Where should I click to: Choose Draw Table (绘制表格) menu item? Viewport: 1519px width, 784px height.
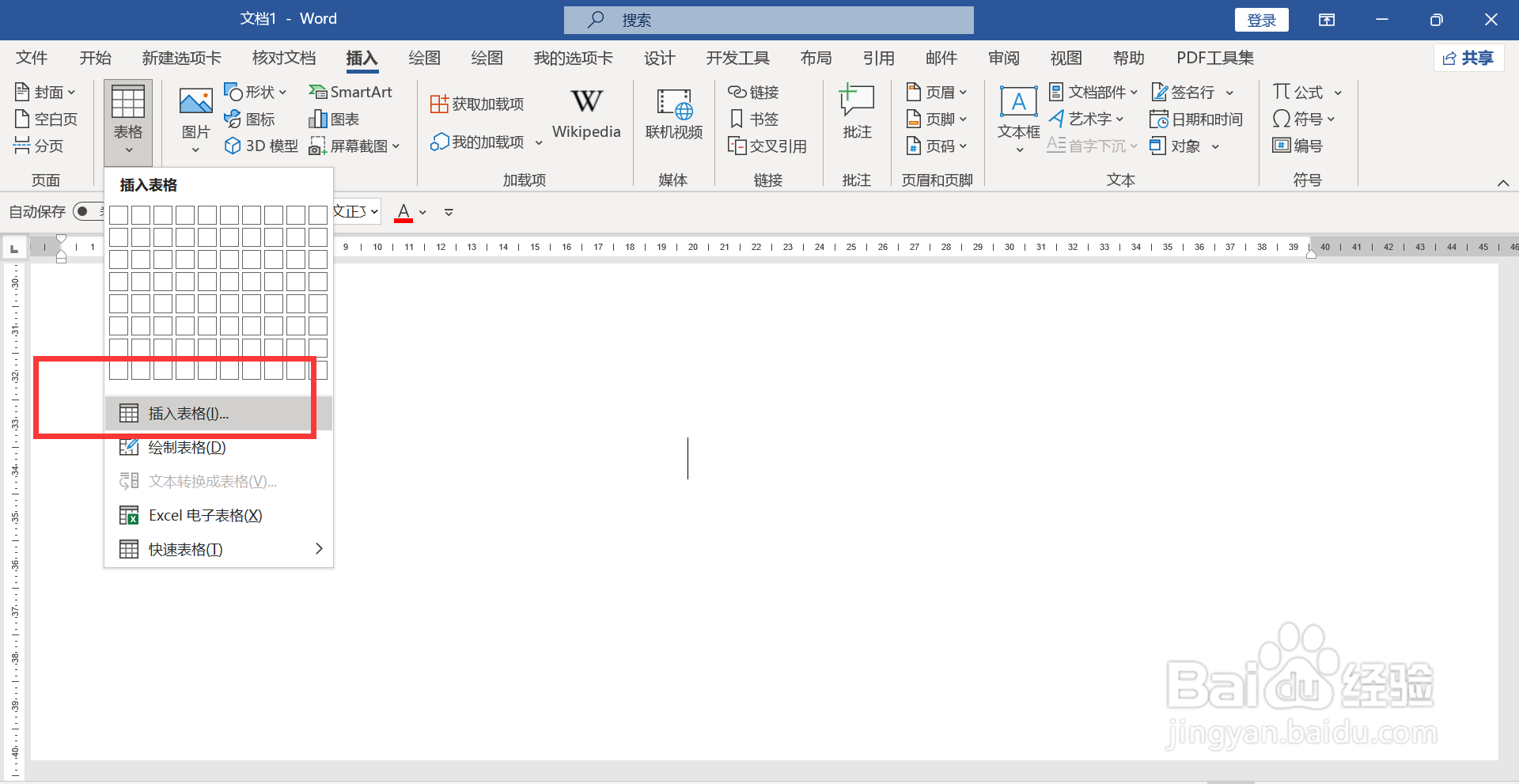pos(218,448)
